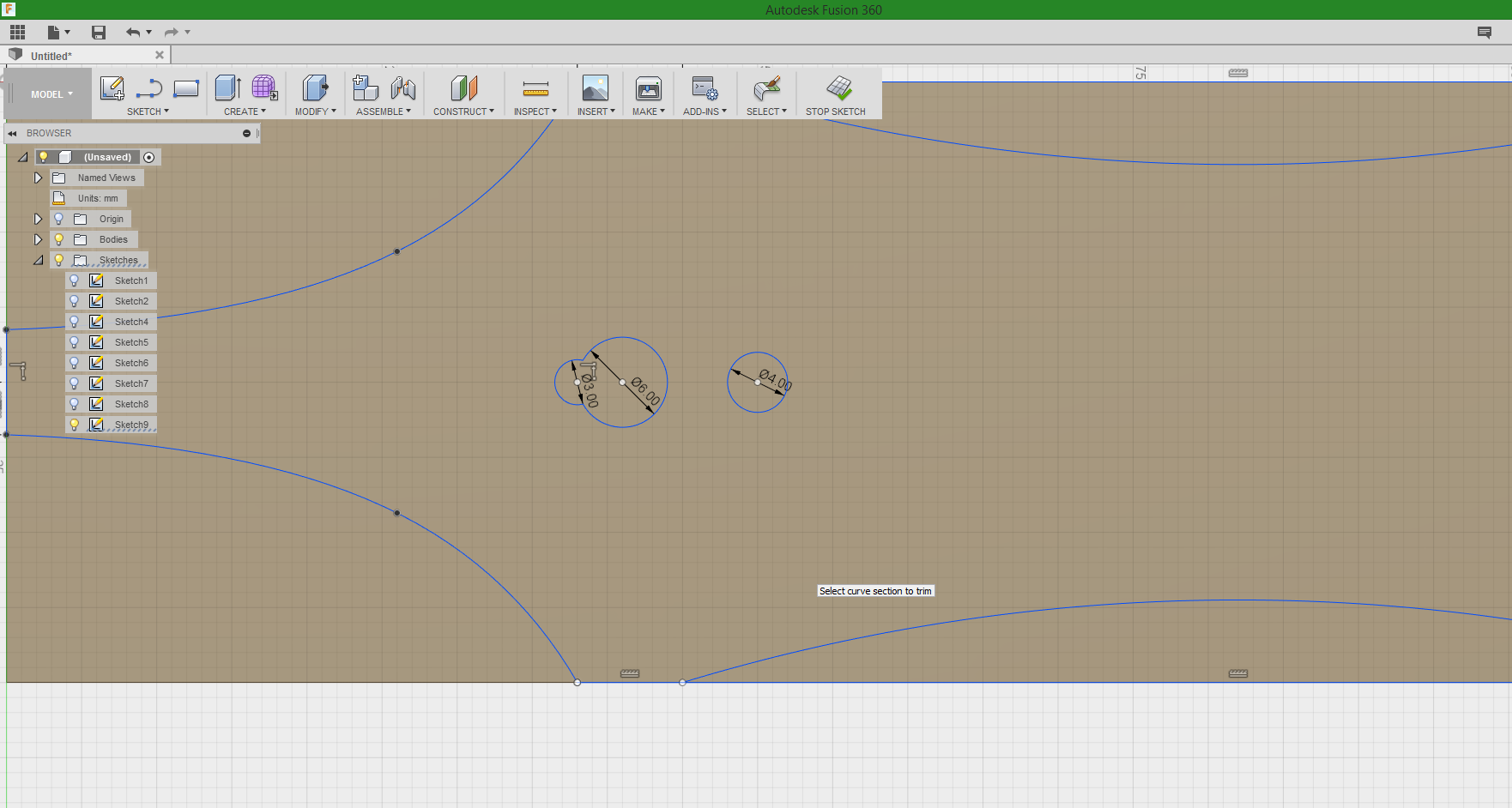Select the Rectangle sketch tool icon
Image resolution: width=1512 pixels, height=808 pixels.
tap(186, 87)
